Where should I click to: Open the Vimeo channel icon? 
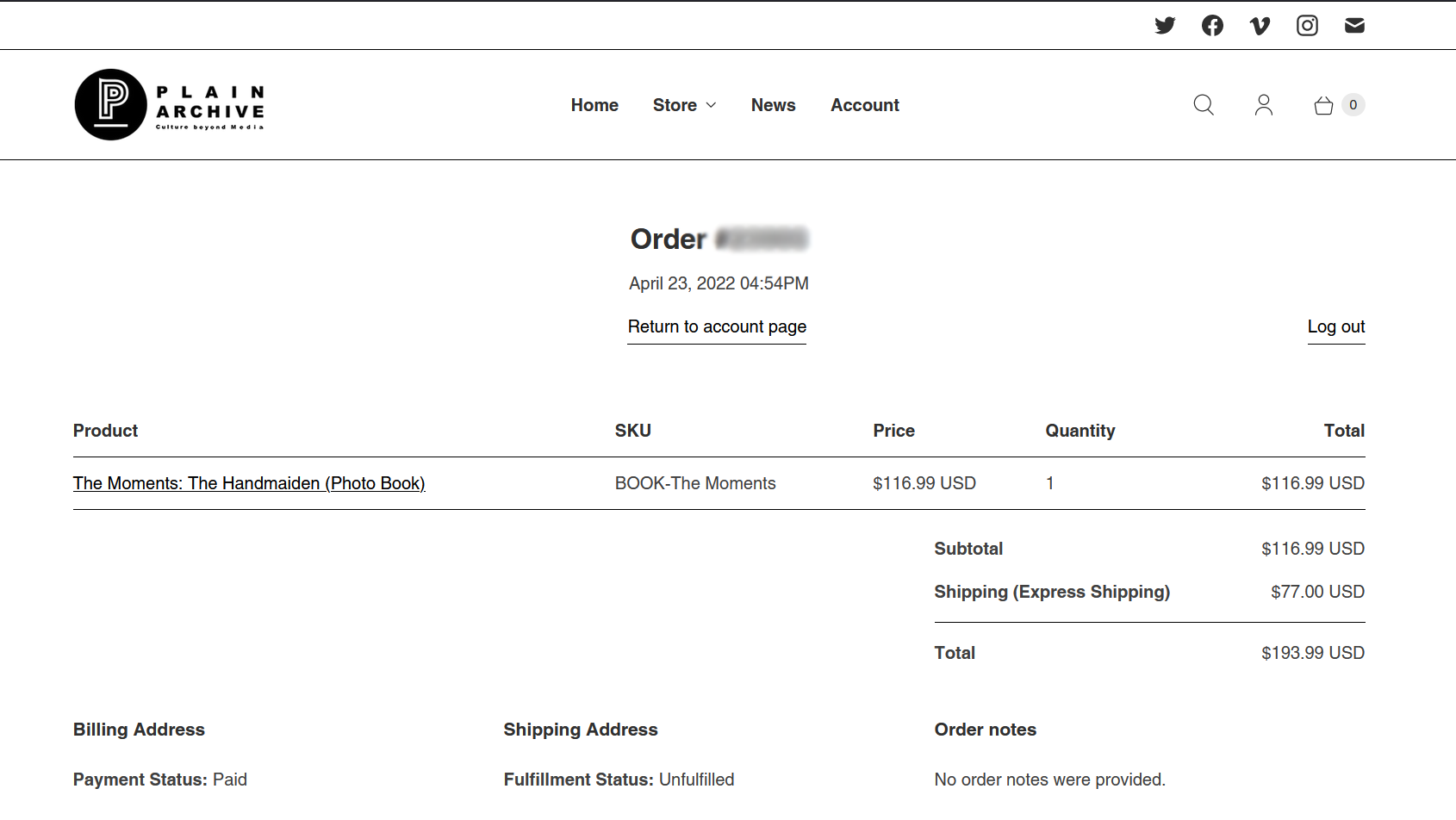[x=1260, y=26]
